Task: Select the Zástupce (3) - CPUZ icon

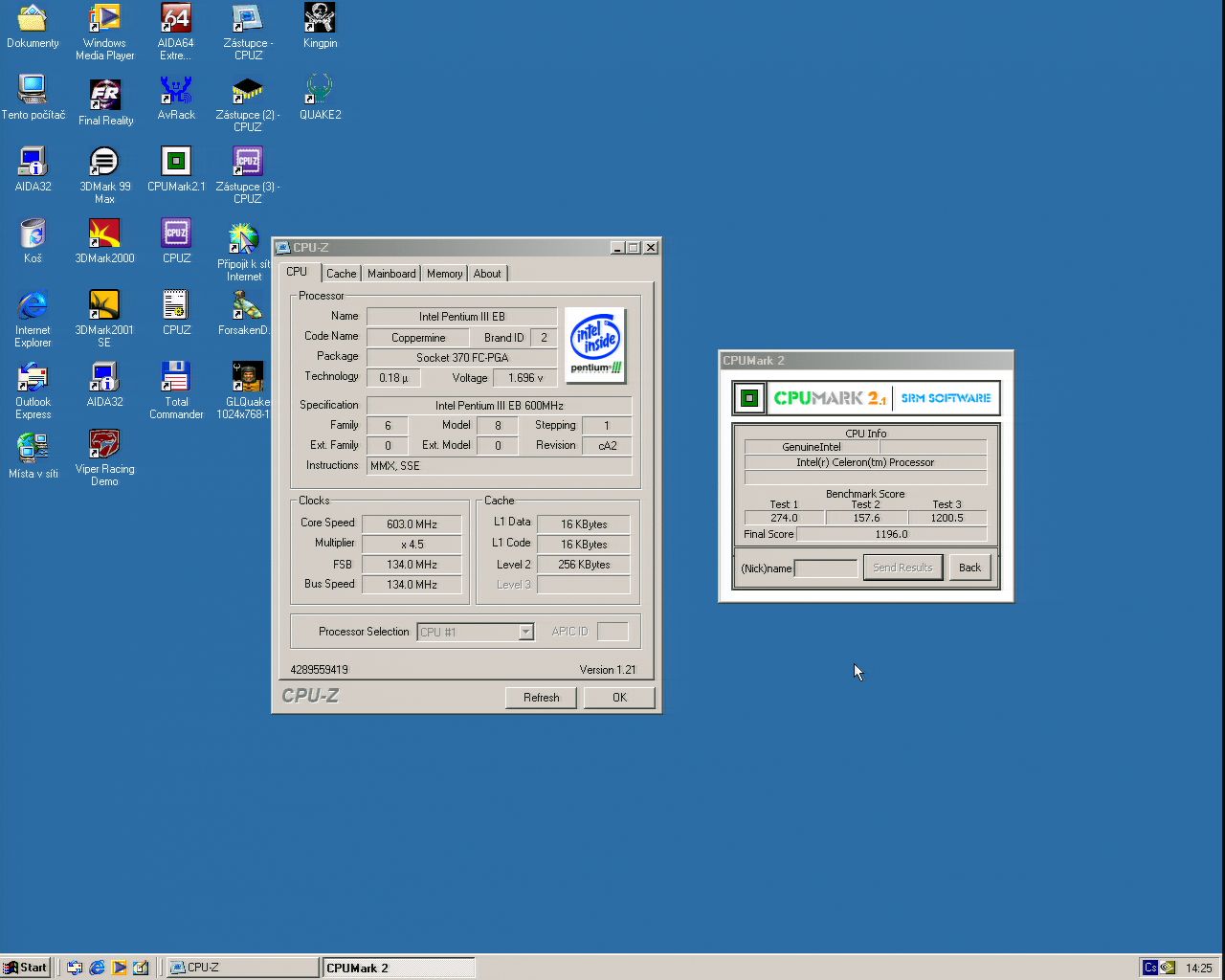Action: pos(247,175)
